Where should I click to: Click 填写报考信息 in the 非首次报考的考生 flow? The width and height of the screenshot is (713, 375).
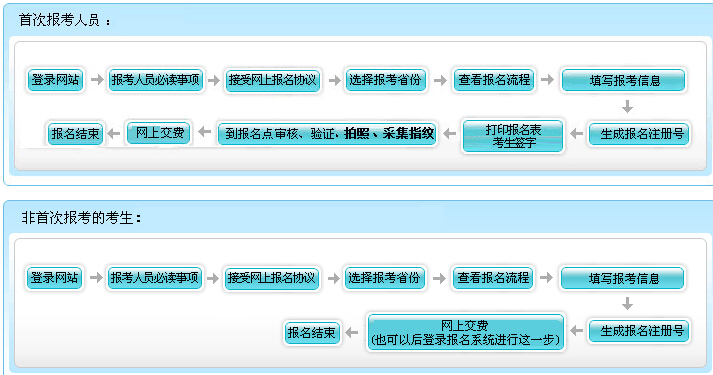623,278
